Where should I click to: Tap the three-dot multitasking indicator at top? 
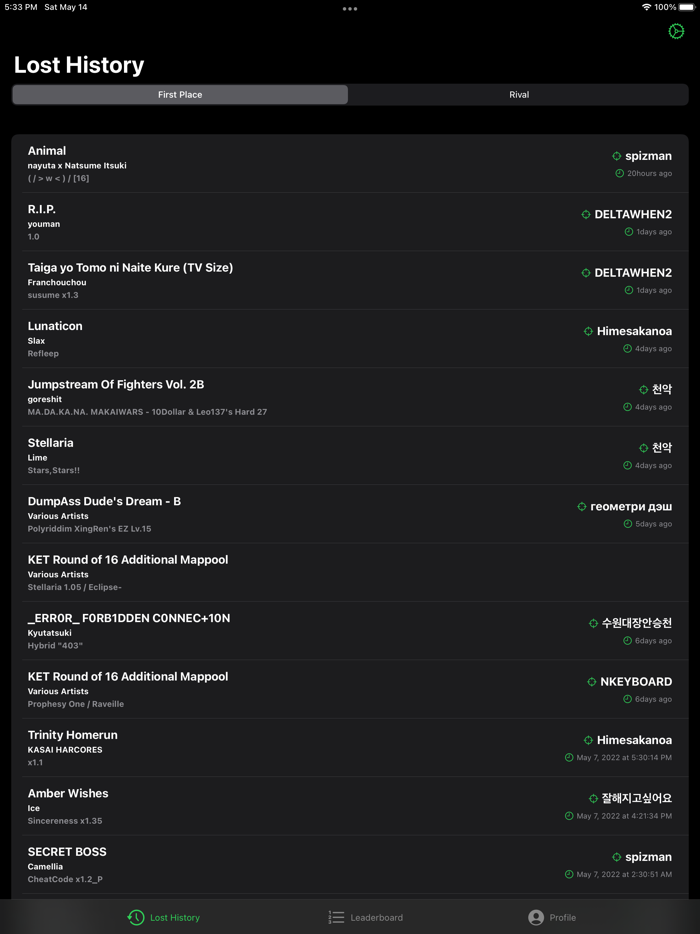point(350,9)
